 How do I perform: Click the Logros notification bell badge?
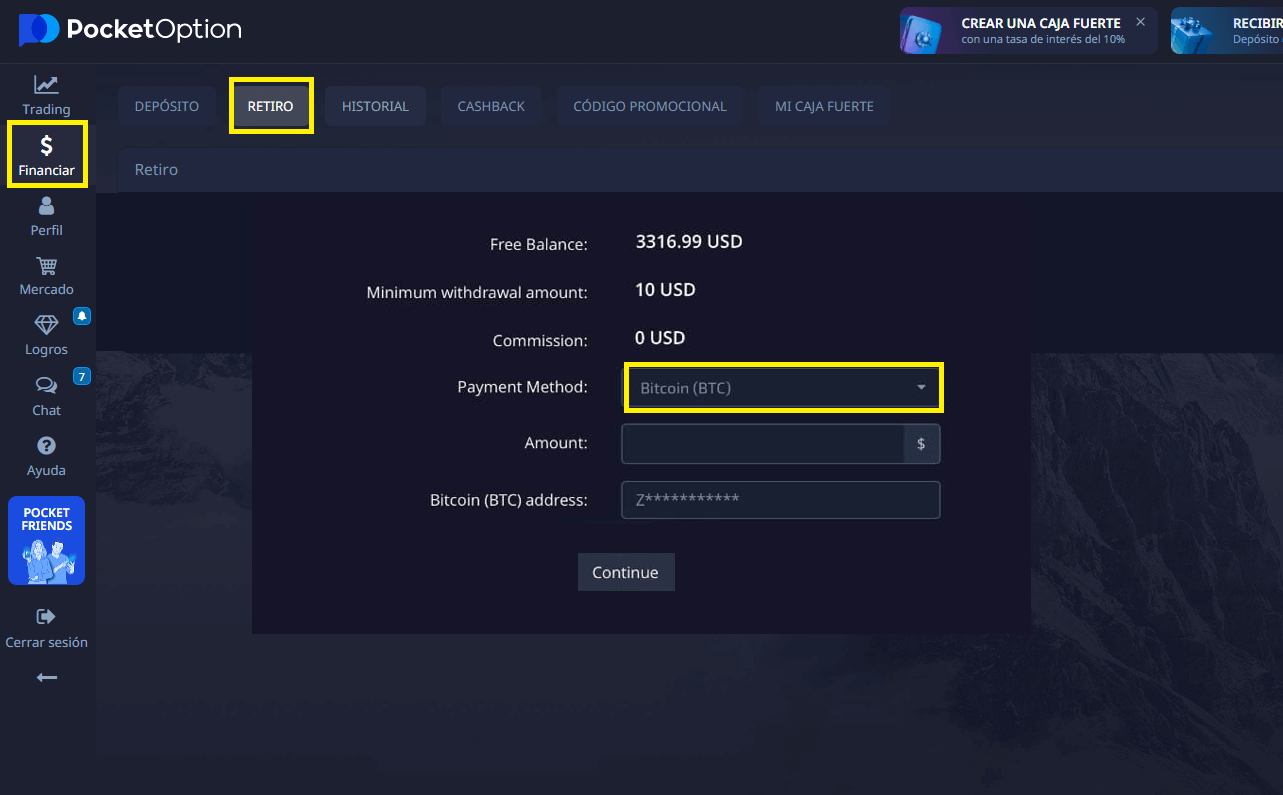pos(82,316)
